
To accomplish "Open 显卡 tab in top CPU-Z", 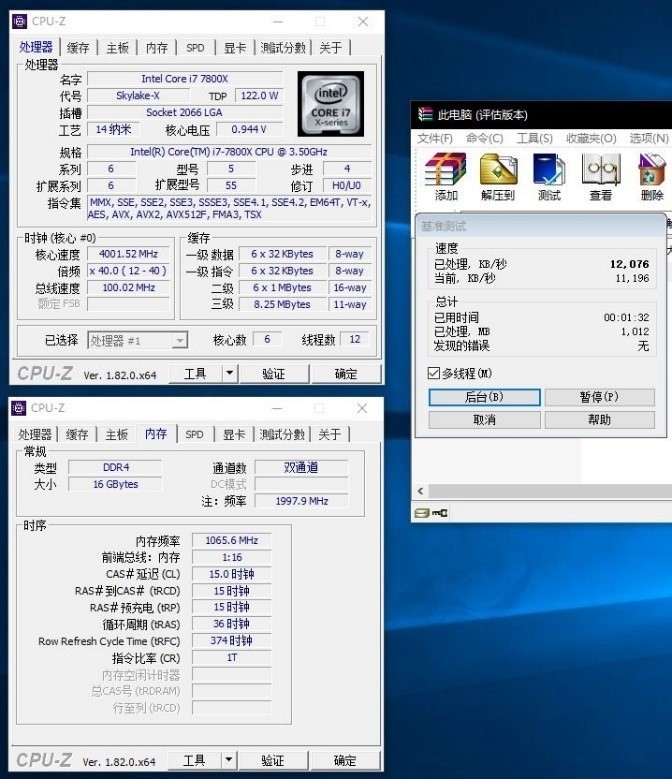I will pos(235,48).
